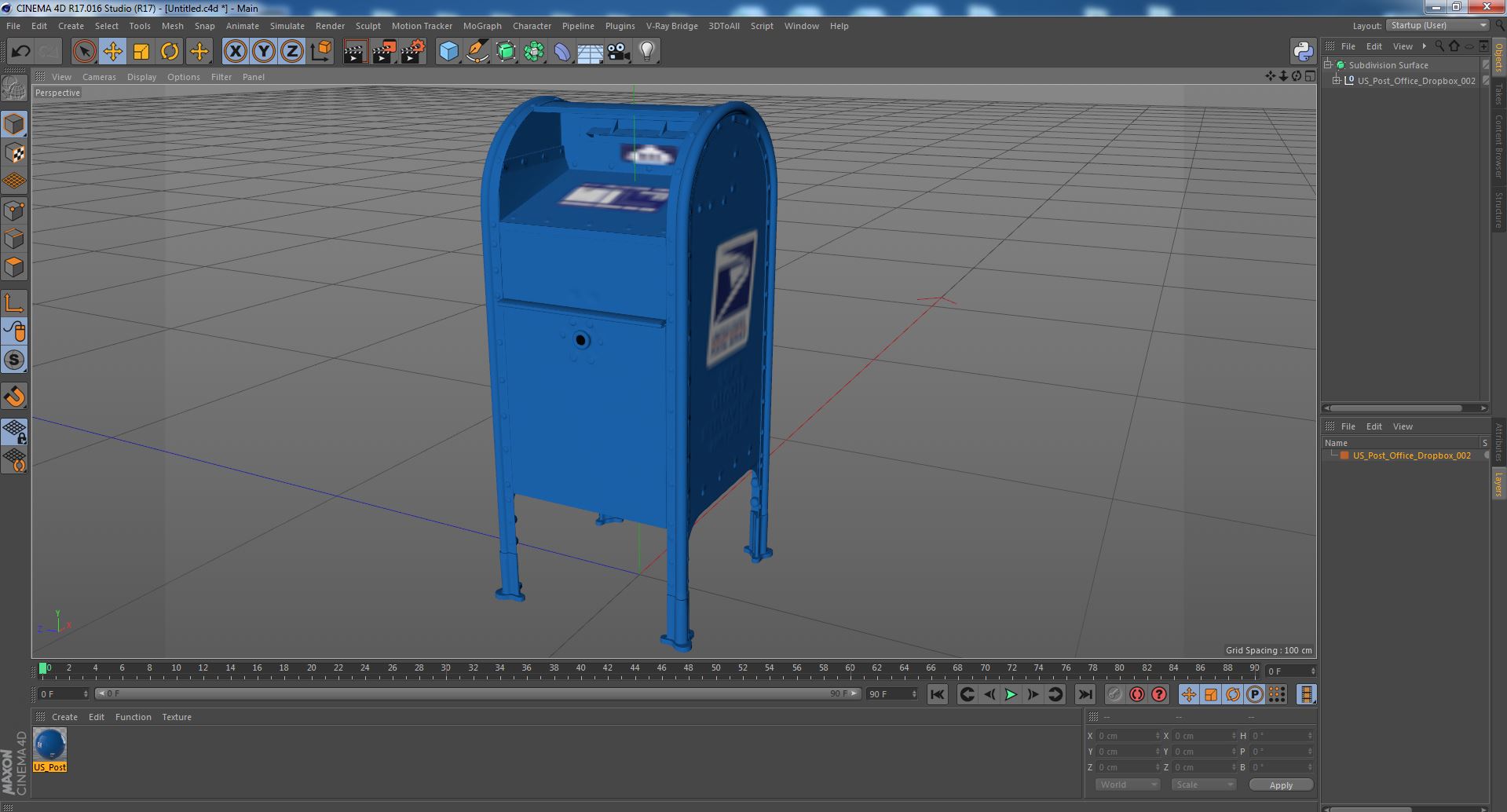
Task: Click the Bend deformer icon
Action: click(x=562, y=52)
